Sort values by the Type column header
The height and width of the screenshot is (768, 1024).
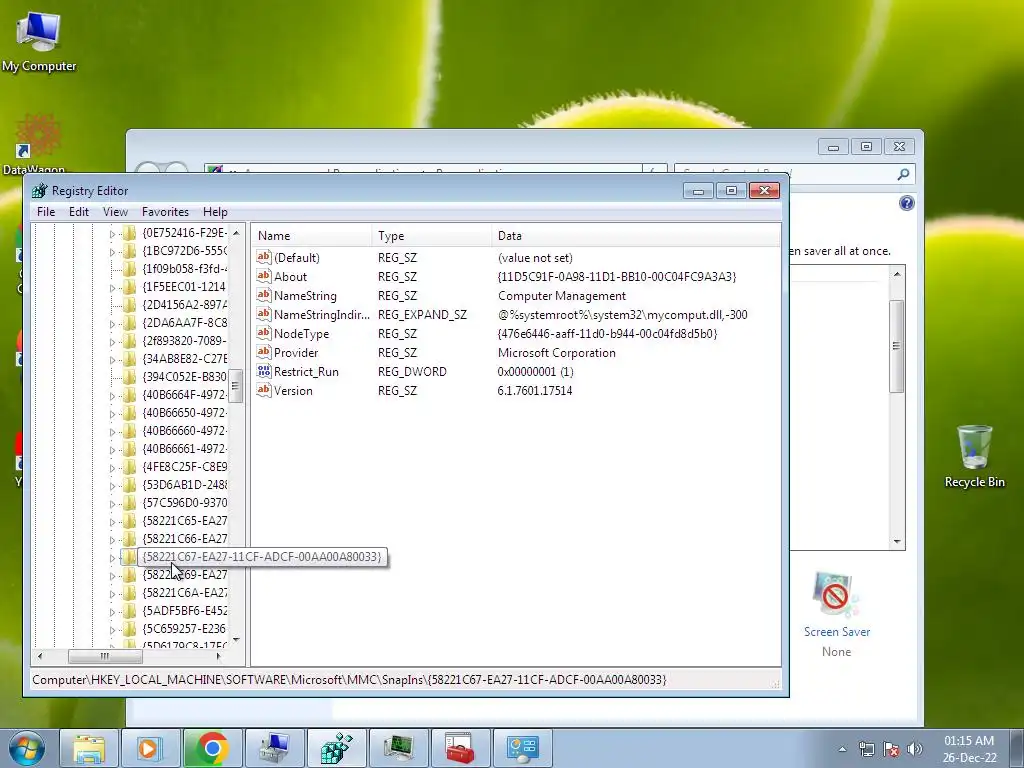[432, 236]
